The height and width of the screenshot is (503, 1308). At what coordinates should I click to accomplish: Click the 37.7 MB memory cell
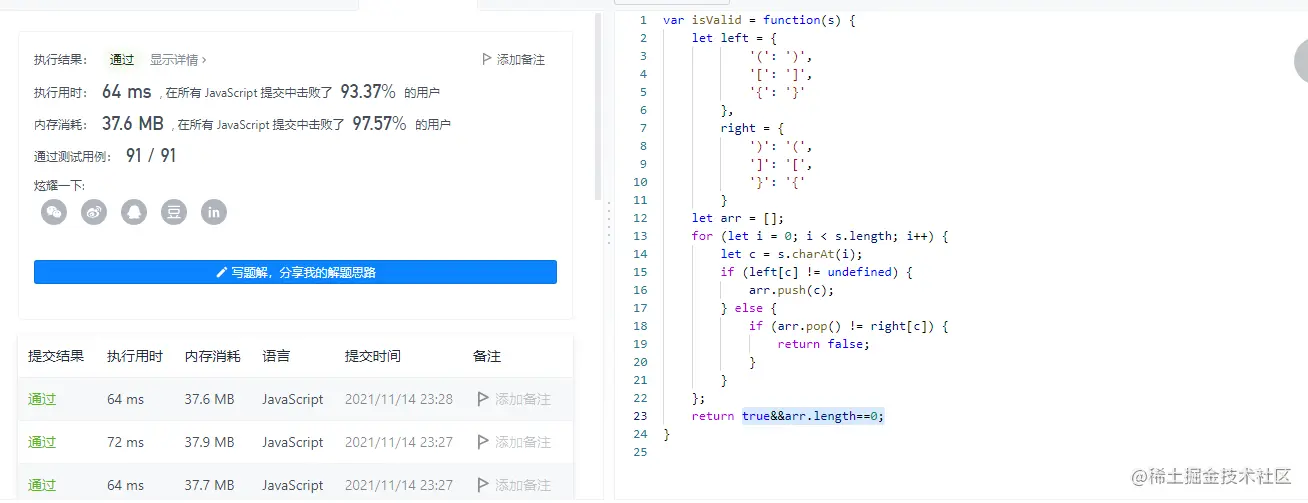coord(209,485)
